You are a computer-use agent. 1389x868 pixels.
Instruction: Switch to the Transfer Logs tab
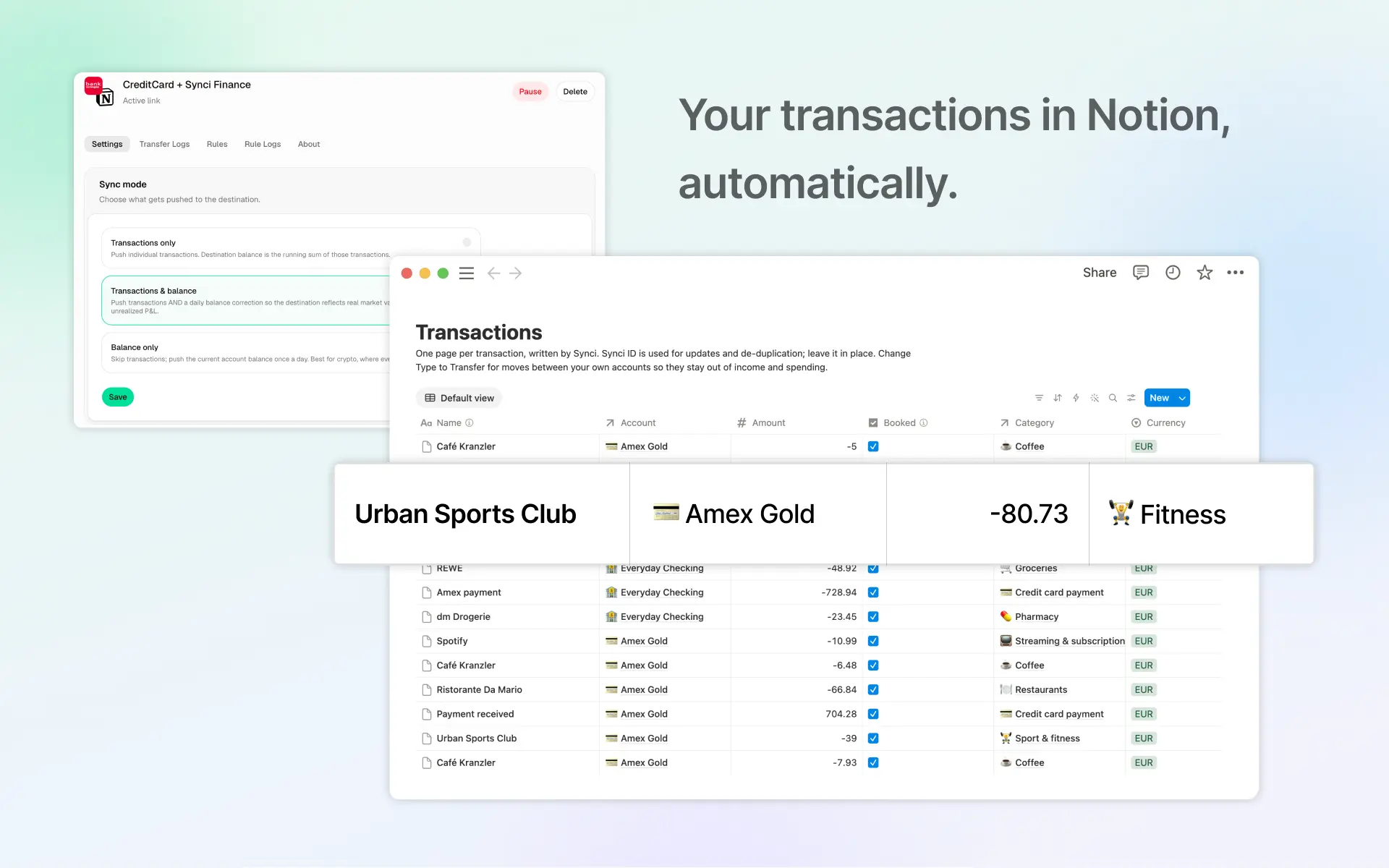tap(164, 144)
